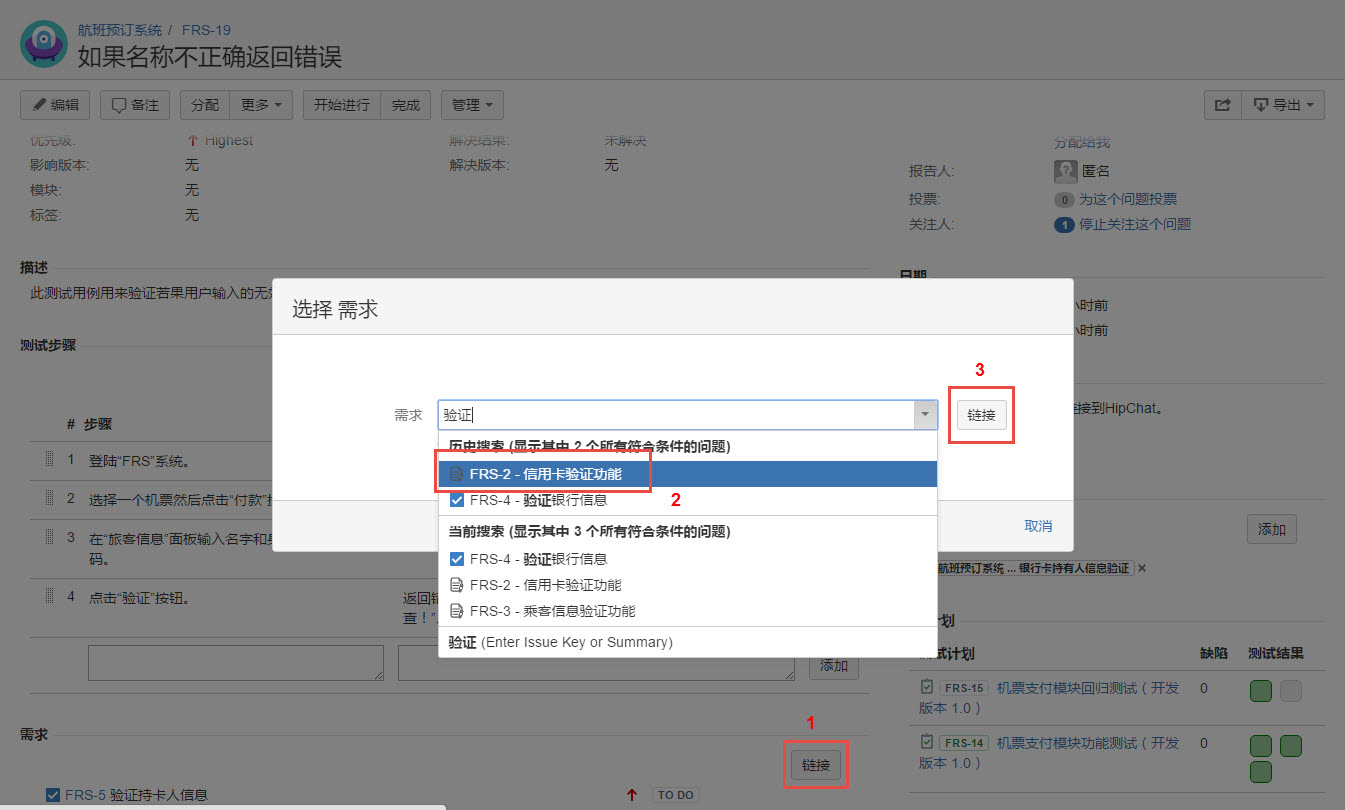Image resolution: width=1345 pixels, height=810 pixels.
Task: Click the 缺陷 column header
Action: click(1213, 654)
